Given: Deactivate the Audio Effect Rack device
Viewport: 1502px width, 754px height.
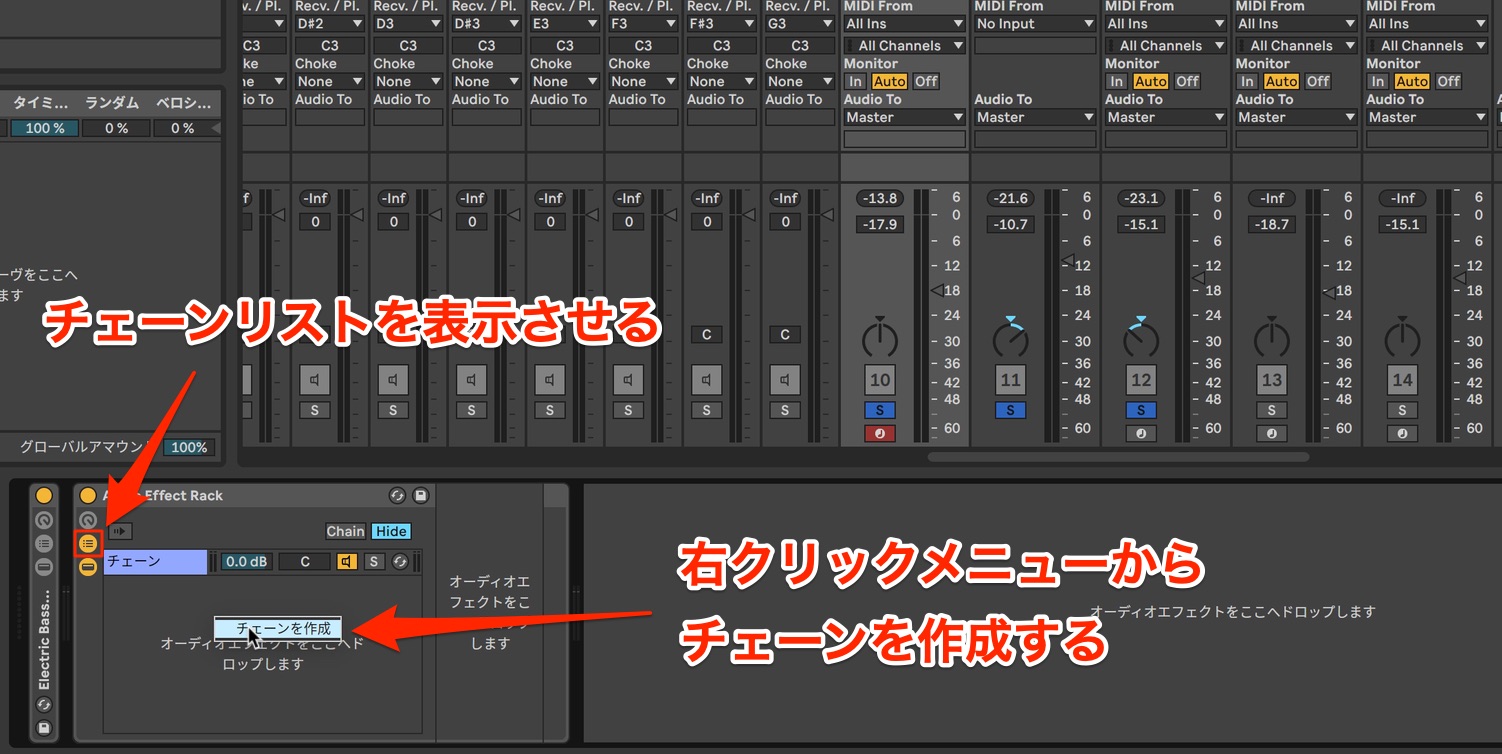Looking at the screenshot, I should point(88,495).
